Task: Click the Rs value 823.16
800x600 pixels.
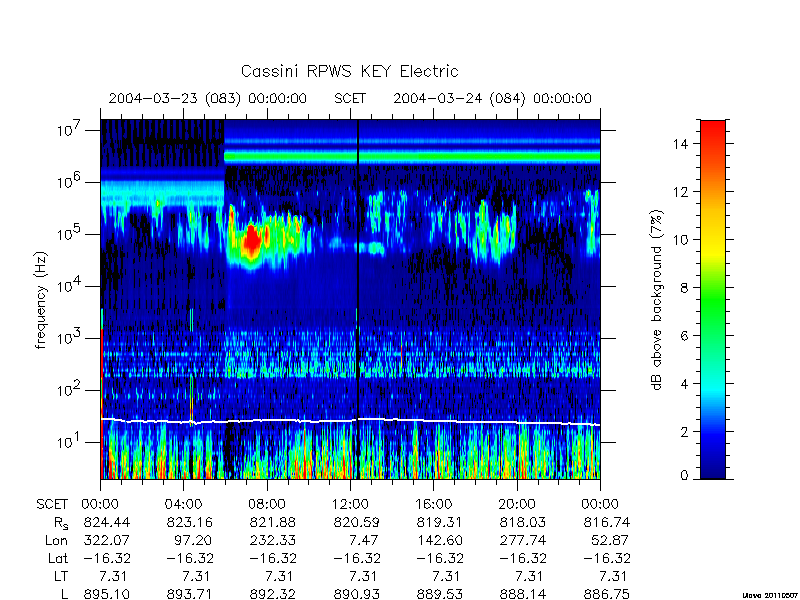Action: click(x=190, y=522)
